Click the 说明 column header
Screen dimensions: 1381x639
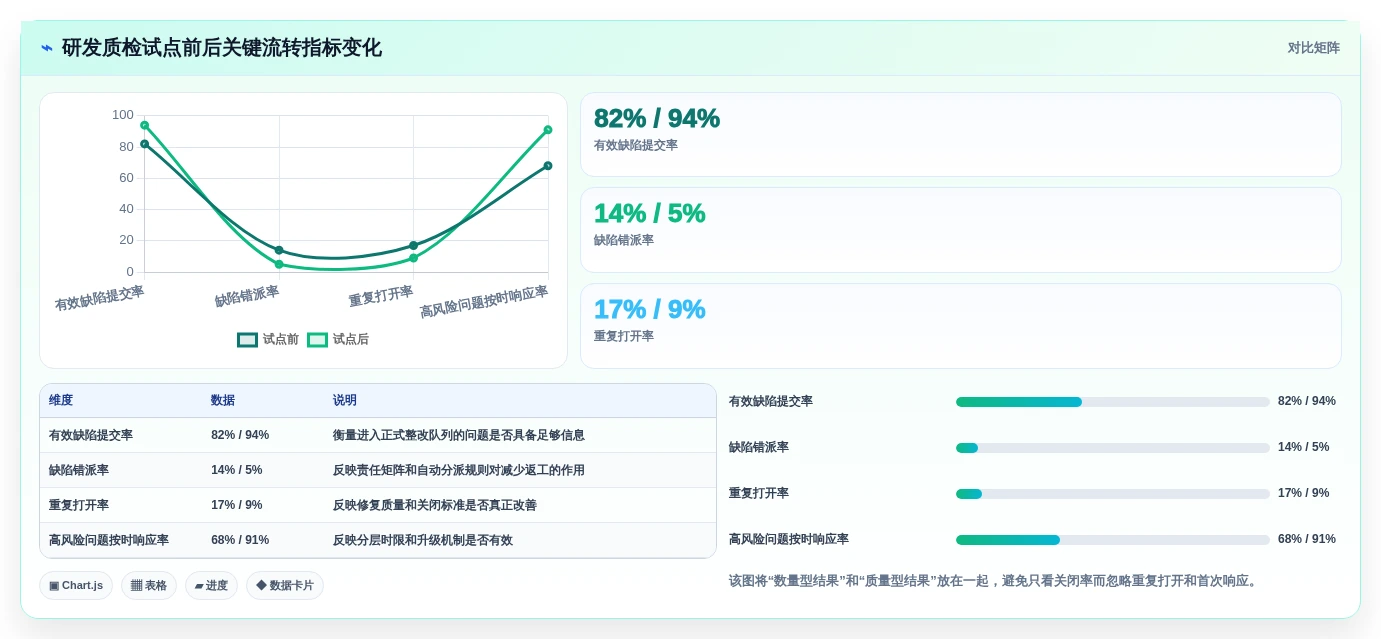pos(345,400)
